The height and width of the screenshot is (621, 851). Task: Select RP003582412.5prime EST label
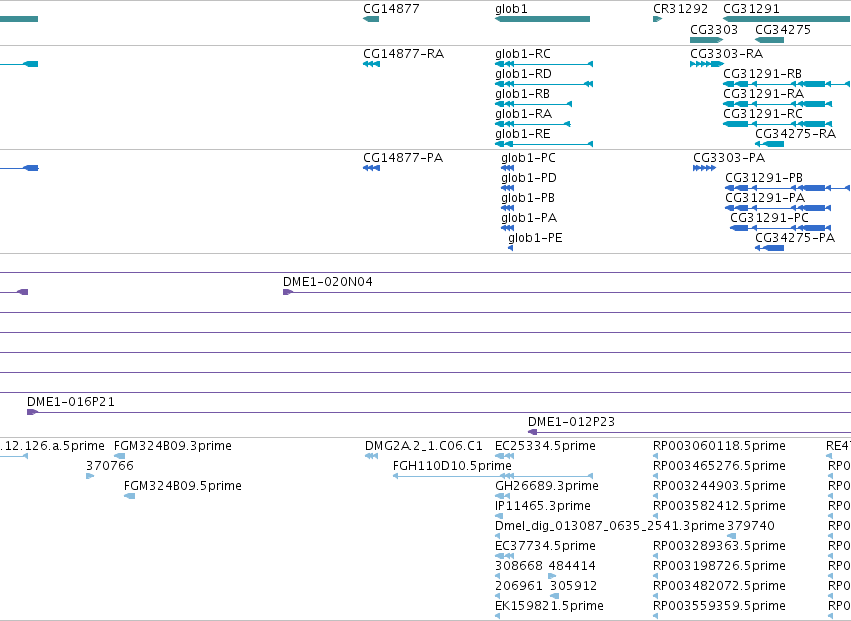[719, 506]
